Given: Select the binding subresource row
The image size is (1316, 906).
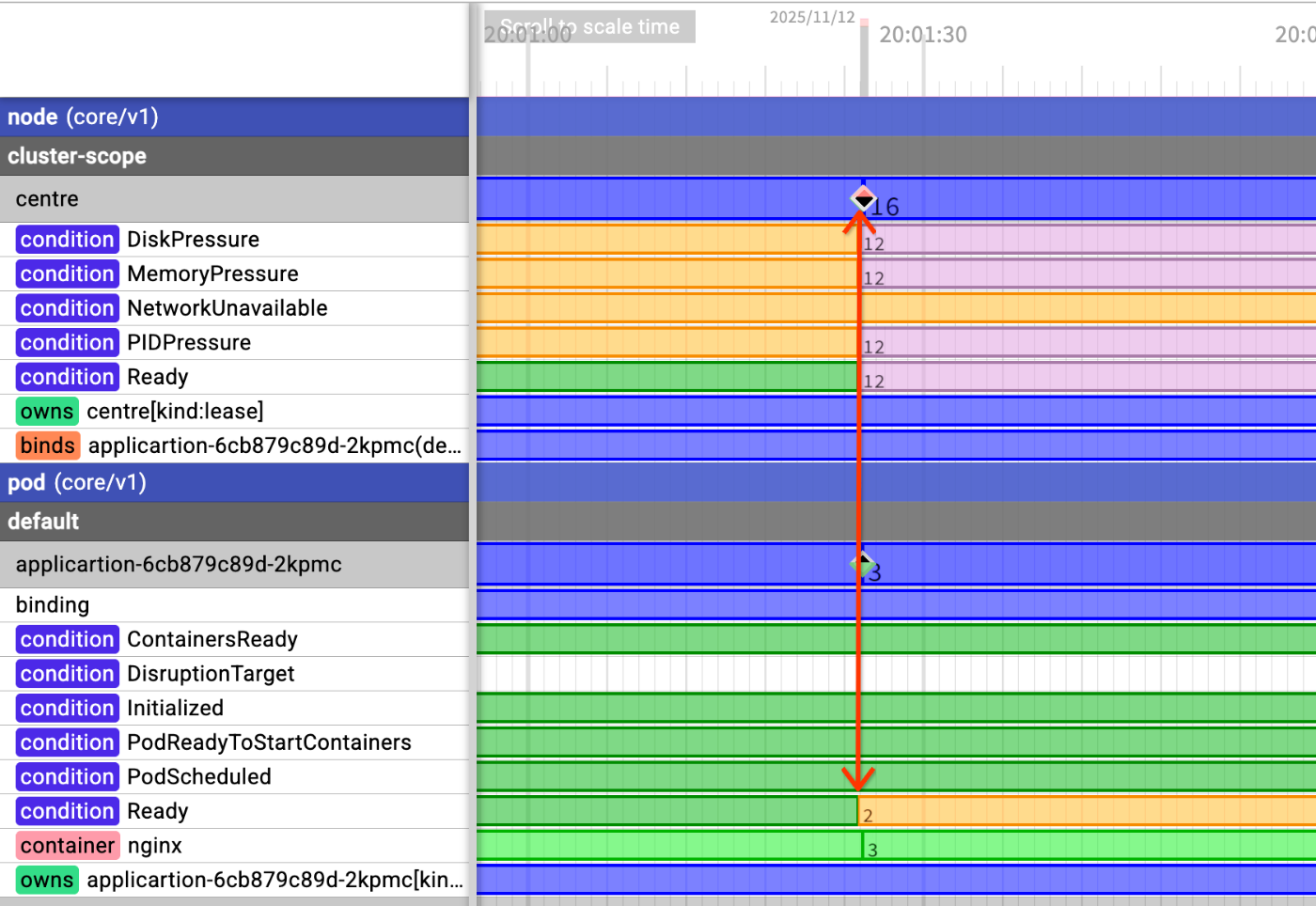Looking at the screenshot, I should pyautogui.click(x=234, y=605).
